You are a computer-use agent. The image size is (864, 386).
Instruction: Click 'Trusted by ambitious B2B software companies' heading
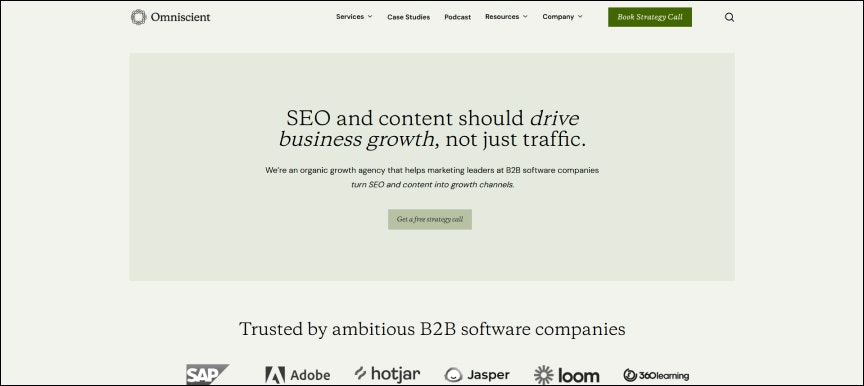[432, 329]
